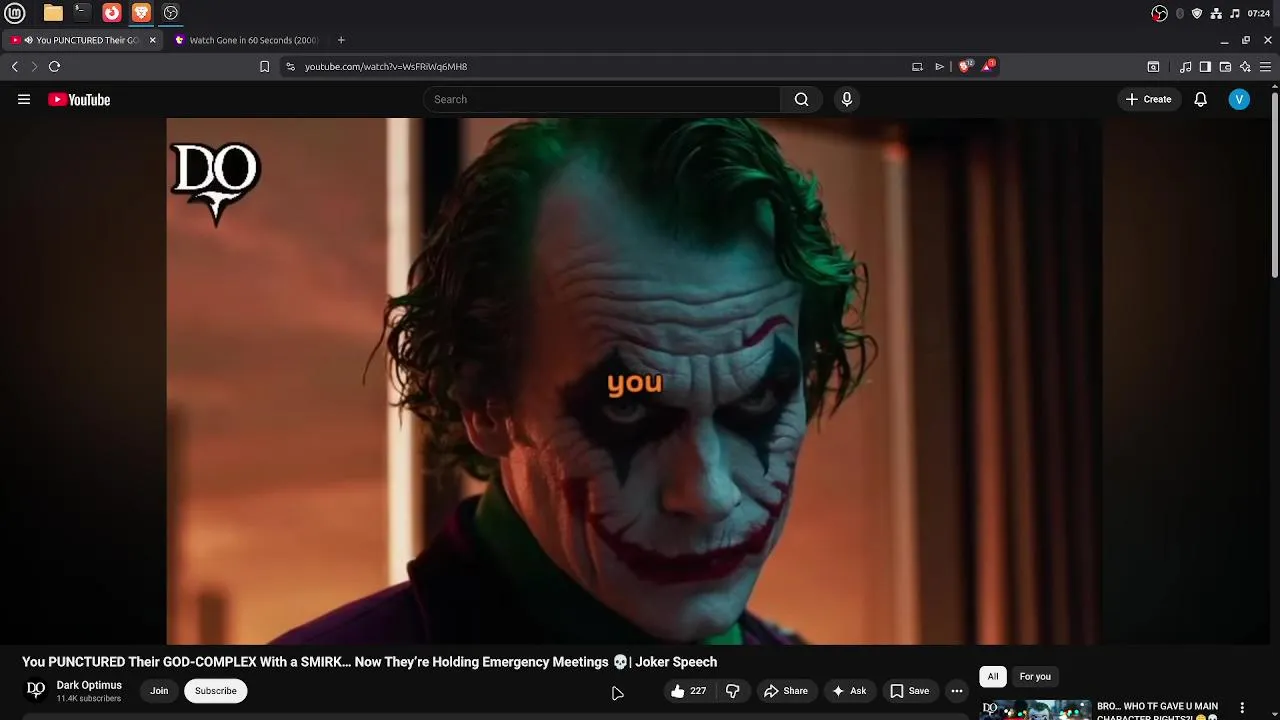Open the YouTube hamburger guide menu
Viewport: 1280px width, 720px height.
24,99
